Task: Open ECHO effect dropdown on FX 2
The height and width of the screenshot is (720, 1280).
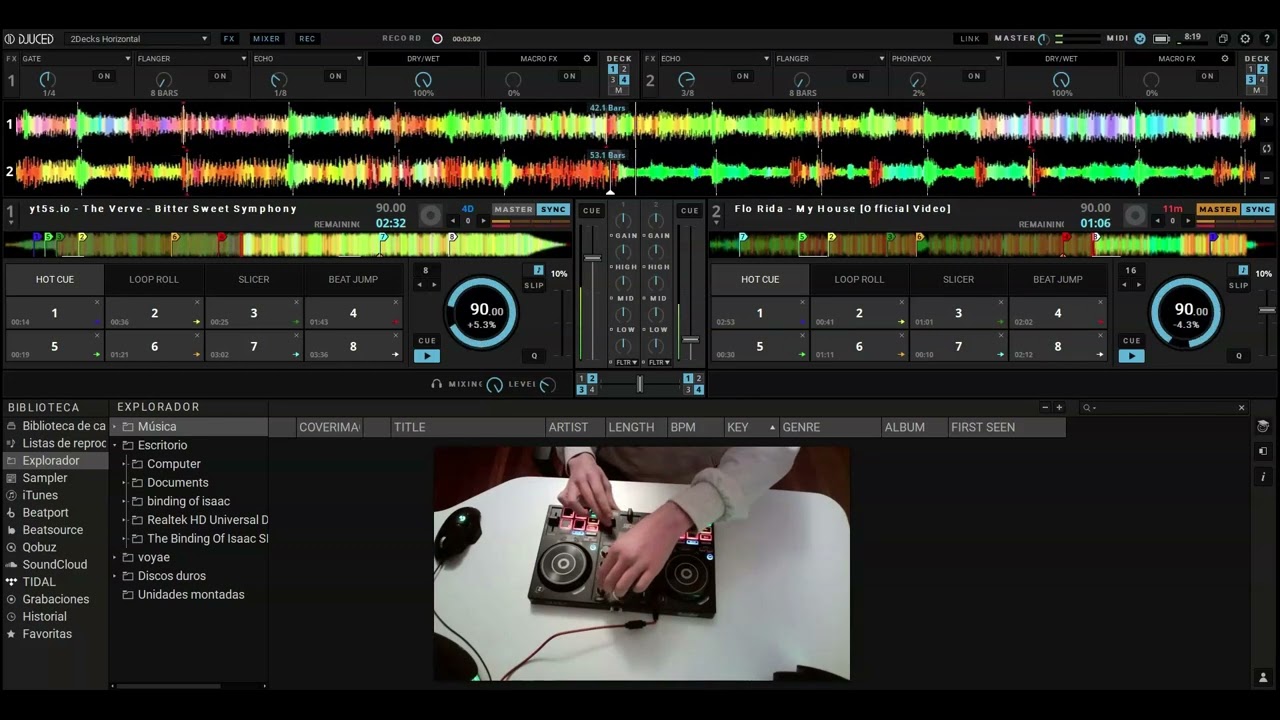Action: pyautogui.click(x=714, y=59)
